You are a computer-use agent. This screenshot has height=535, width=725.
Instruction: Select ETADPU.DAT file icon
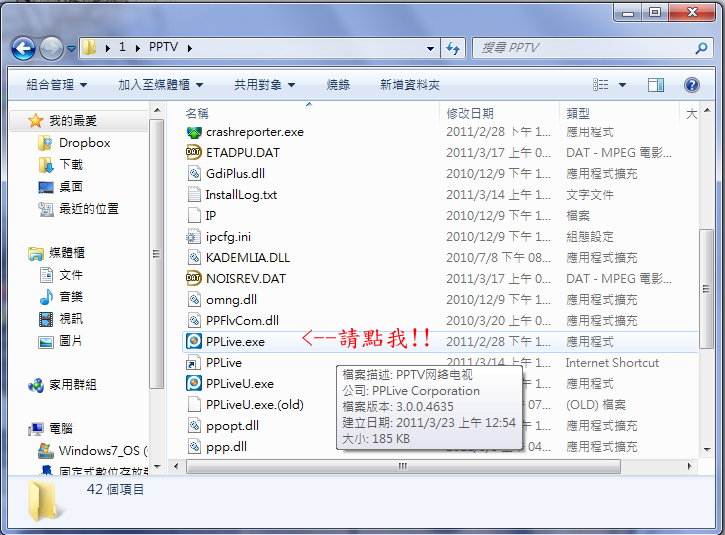click(194, 153)
